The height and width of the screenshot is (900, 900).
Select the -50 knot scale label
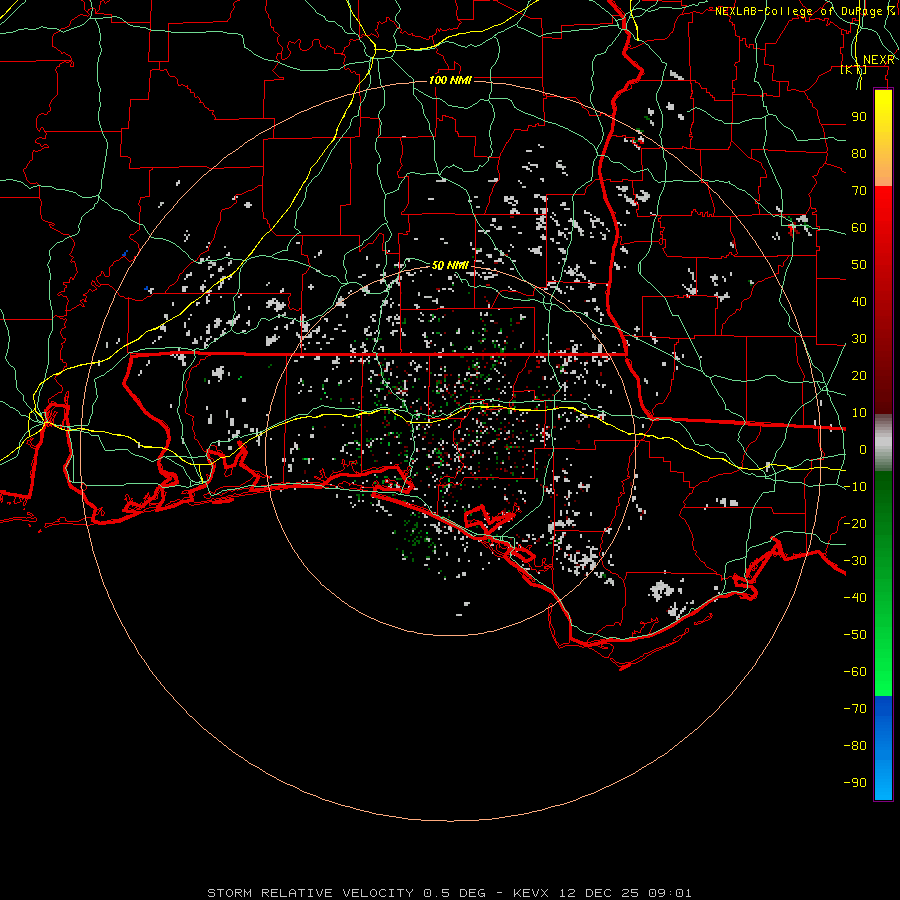click(855, 634)
